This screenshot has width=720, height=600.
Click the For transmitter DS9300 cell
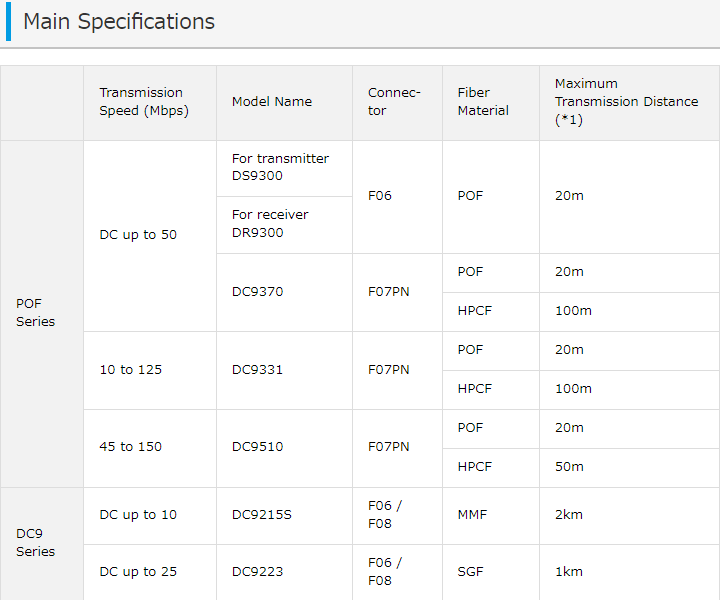(x=284, y=168)
